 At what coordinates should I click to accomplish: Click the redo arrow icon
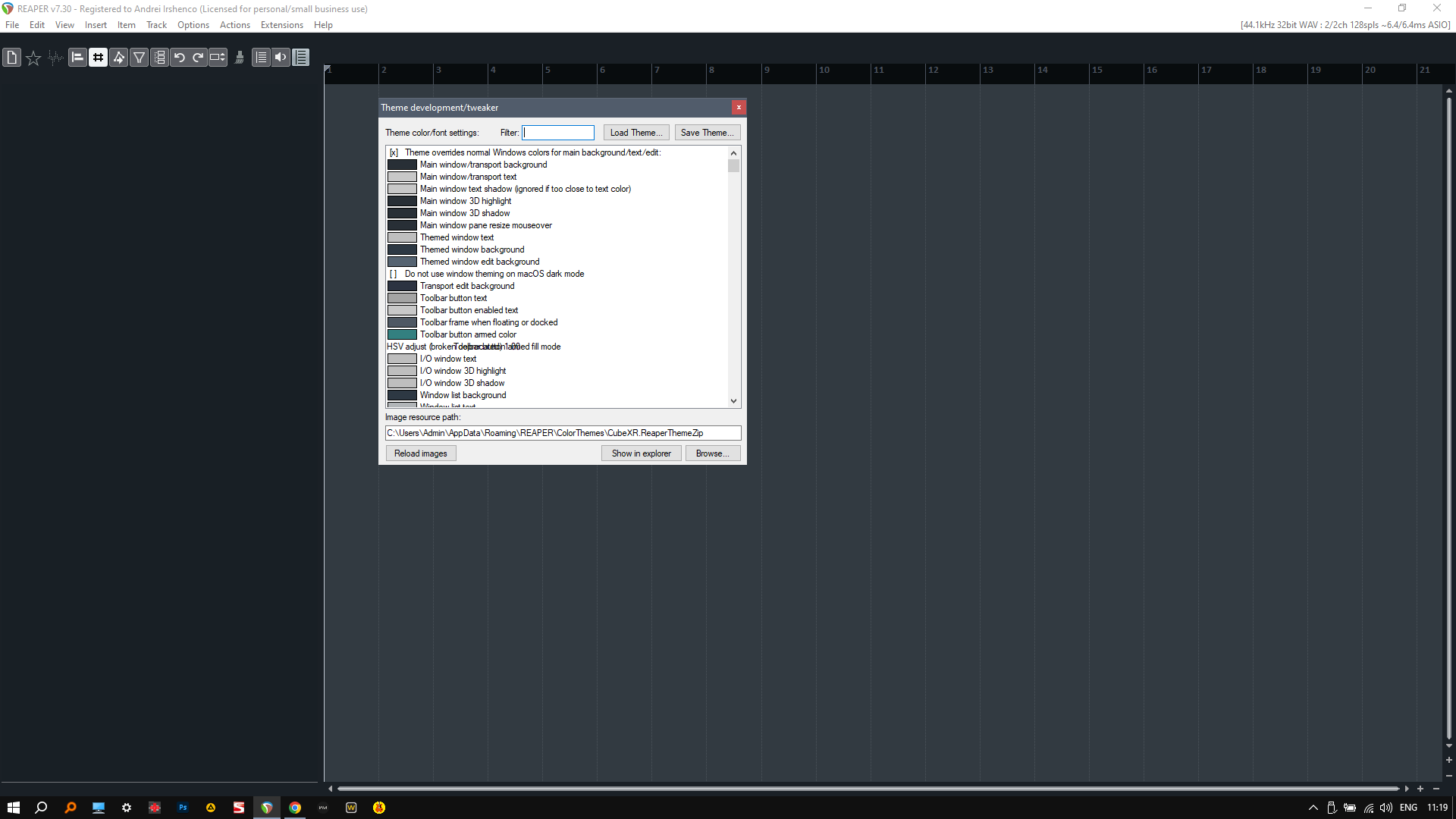point(198,57)
